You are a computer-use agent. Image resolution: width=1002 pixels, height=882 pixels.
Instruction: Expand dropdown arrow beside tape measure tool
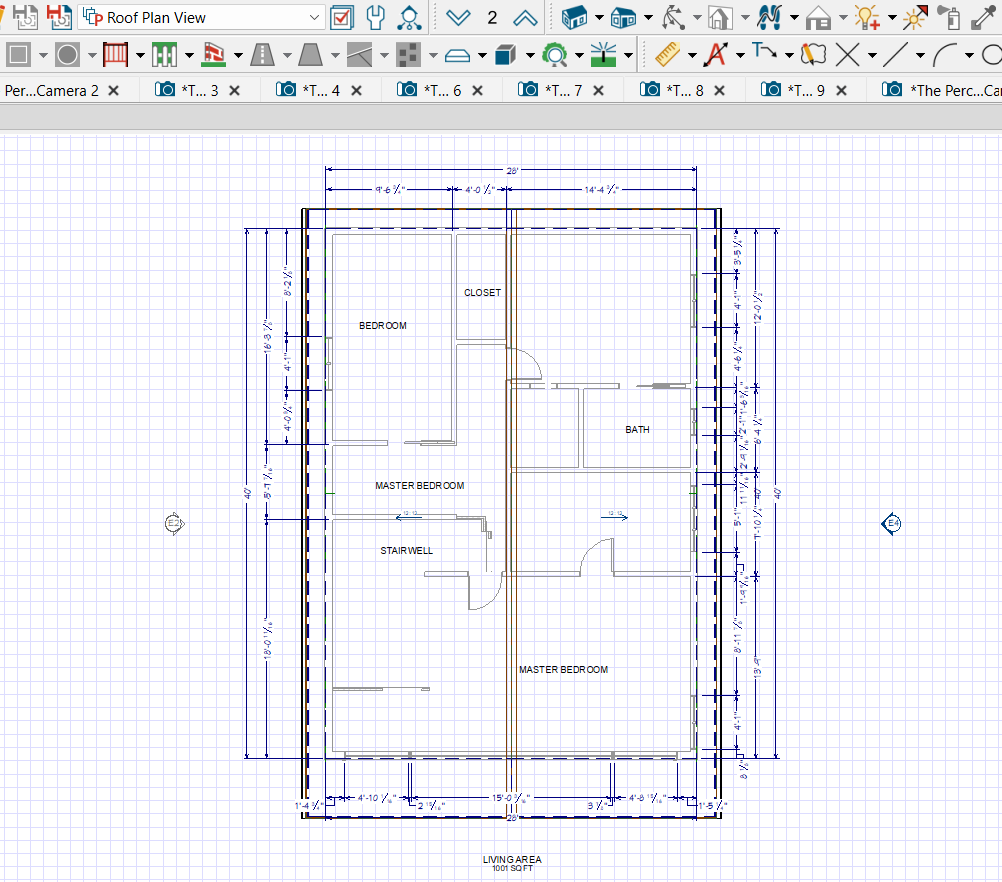(x=690, y=55)
